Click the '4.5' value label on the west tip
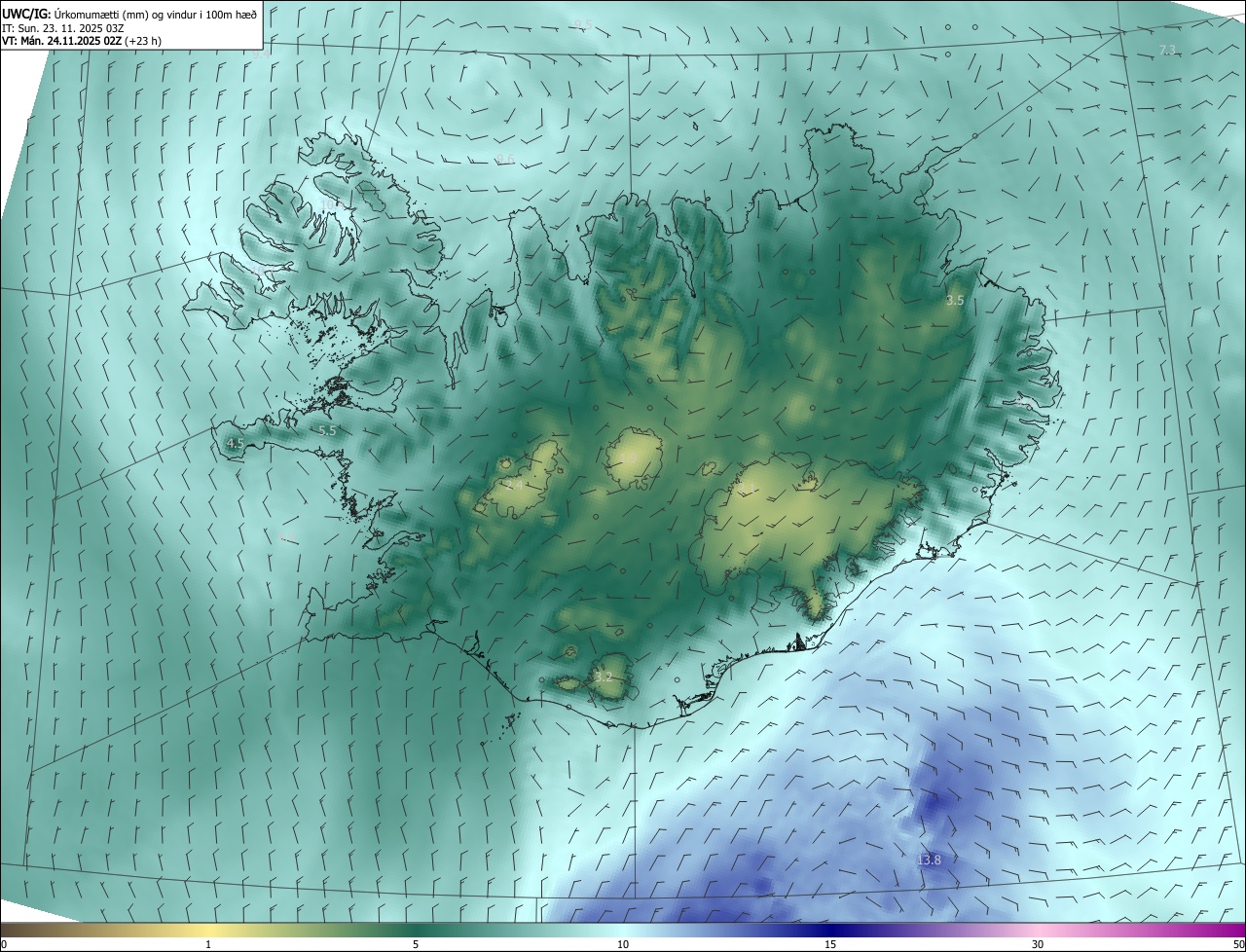The width and height of the screenshot is (1246, 952). 235,443
